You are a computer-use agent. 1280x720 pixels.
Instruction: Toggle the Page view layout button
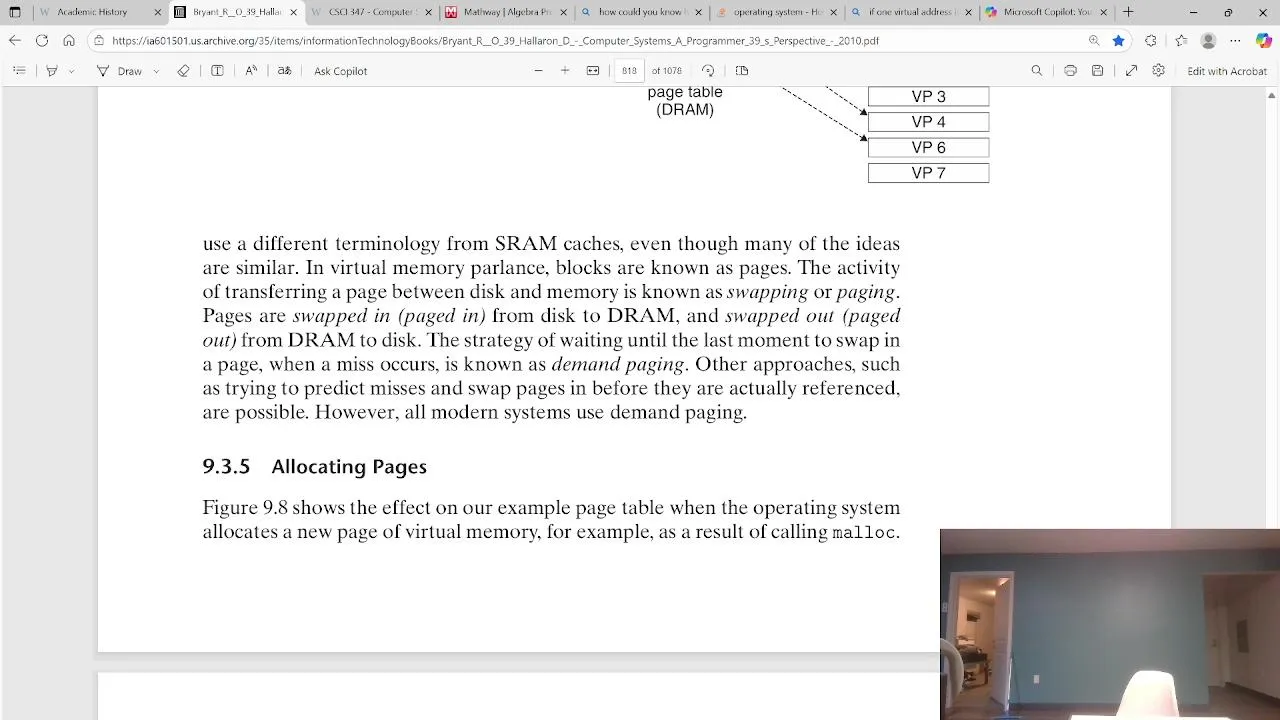[x=742, y=71]
